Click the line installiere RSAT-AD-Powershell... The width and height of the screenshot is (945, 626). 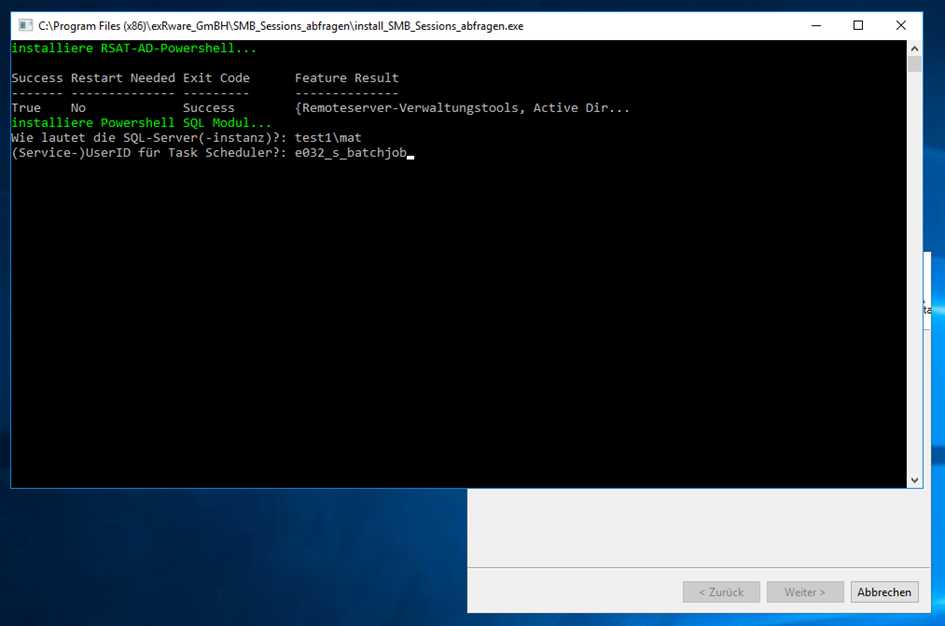point(134,48)
